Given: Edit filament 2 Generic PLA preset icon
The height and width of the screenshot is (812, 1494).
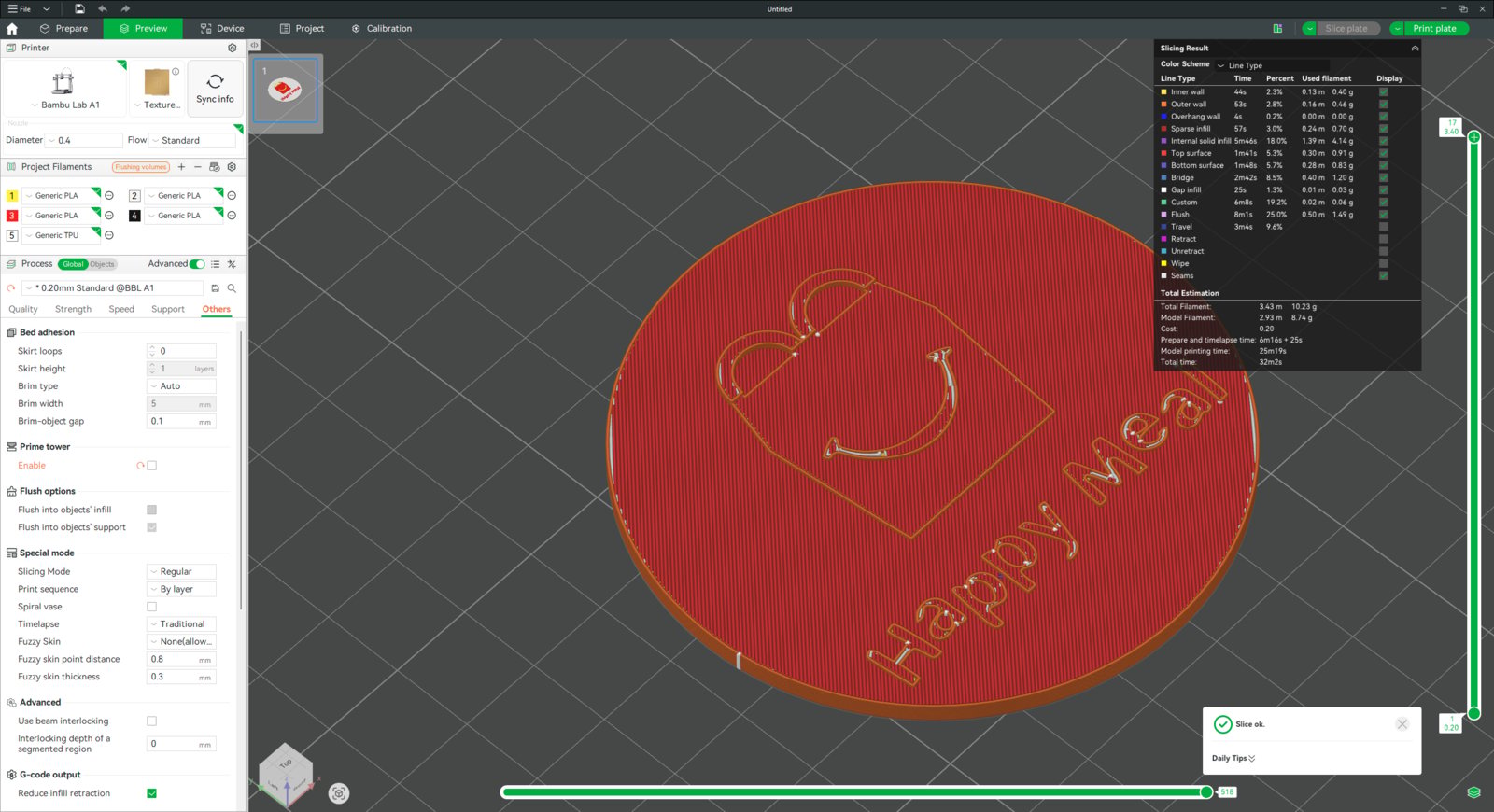Looking at the screenshot, I should pos(232,196).
